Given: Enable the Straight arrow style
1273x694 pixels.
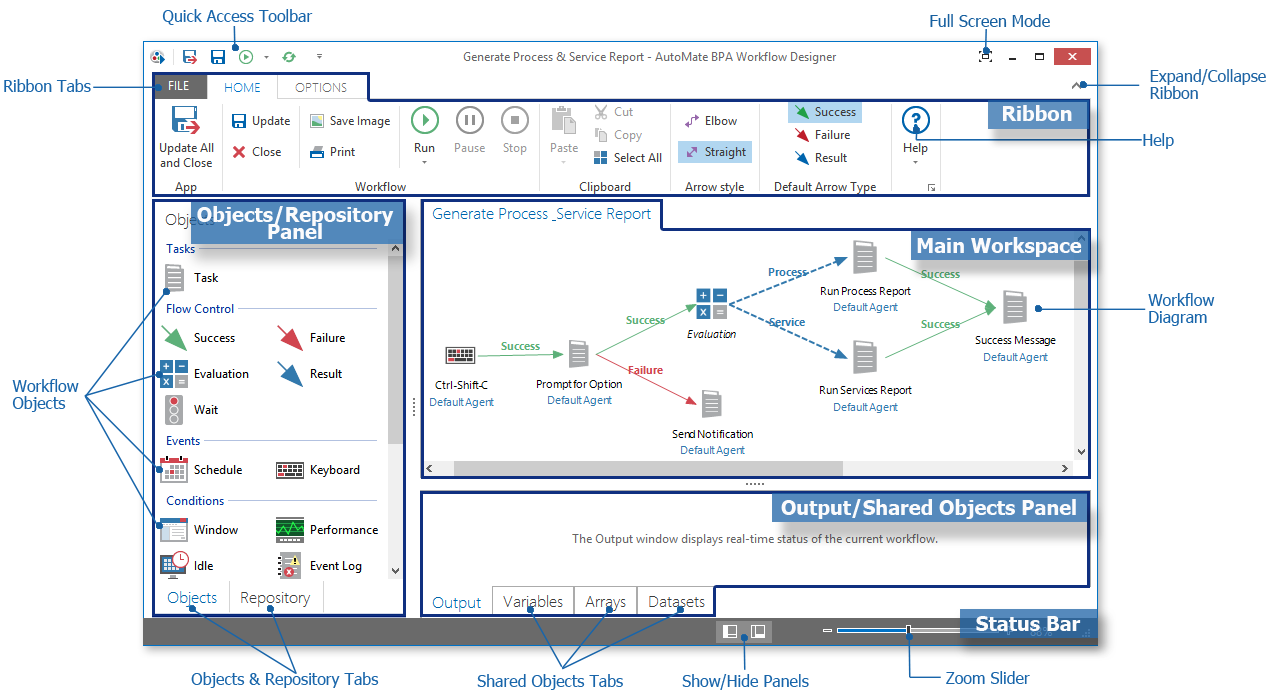Looking at the screenshot, I should coord(714,151).
